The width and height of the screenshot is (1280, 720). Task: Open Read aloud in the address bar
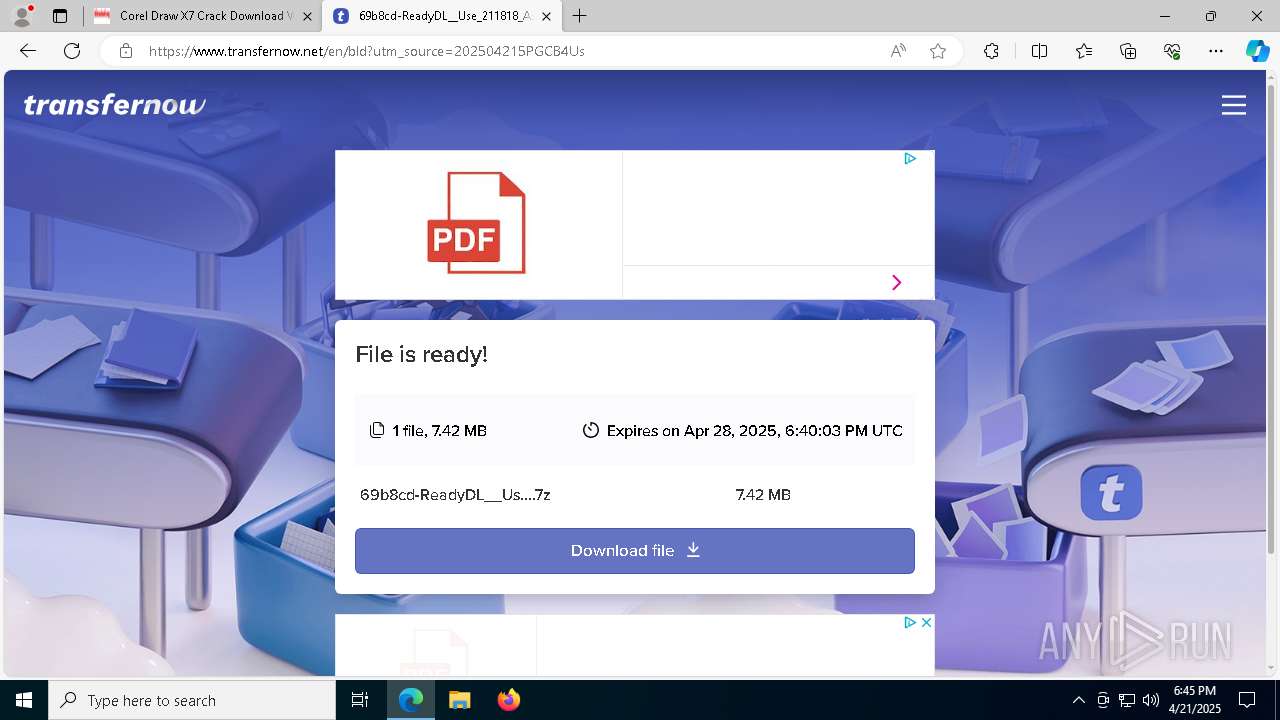tap(898, 51)
